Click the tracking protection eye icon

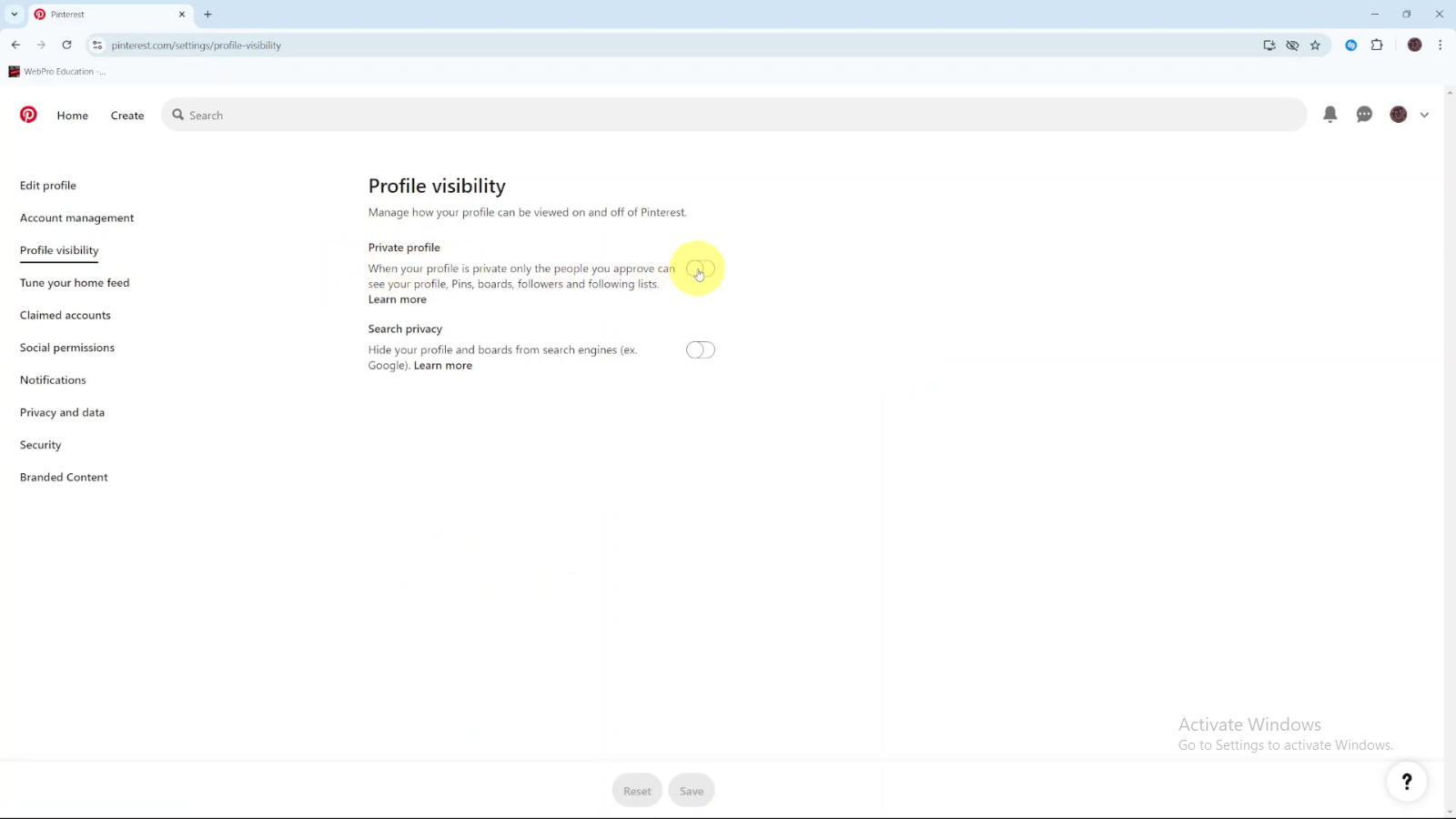pyautogui.click(x=1292, y=45)
